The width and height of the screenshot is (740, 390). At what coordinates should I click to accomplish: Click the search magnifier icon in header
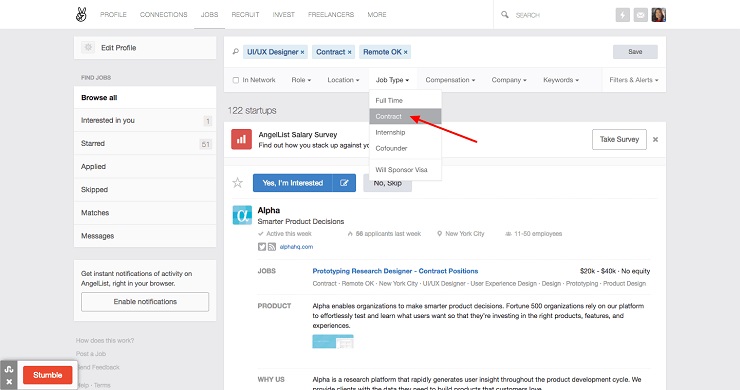(x=505, y=15)
